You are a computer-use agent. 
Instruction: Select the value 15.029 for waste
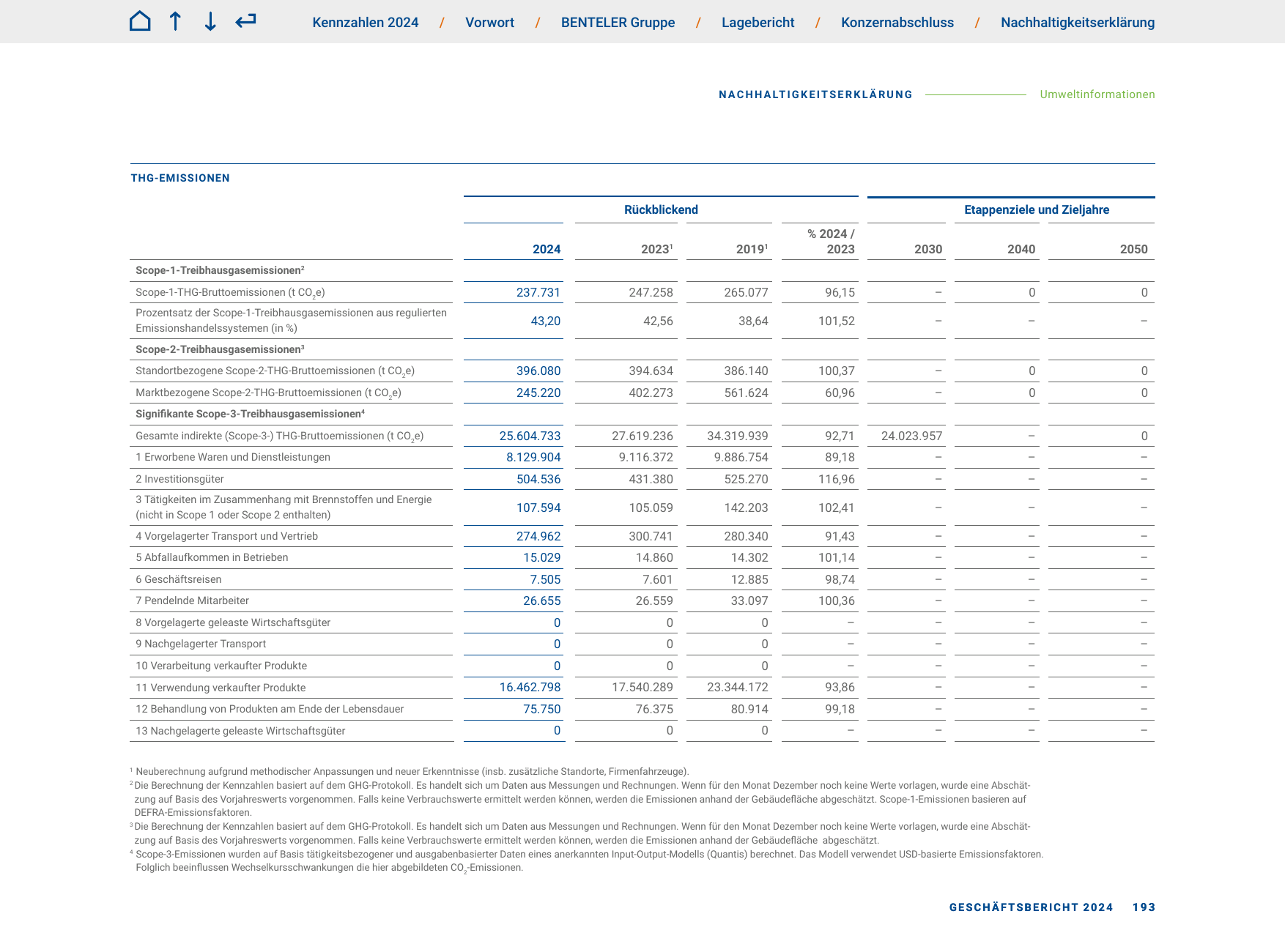click(542, 557)
